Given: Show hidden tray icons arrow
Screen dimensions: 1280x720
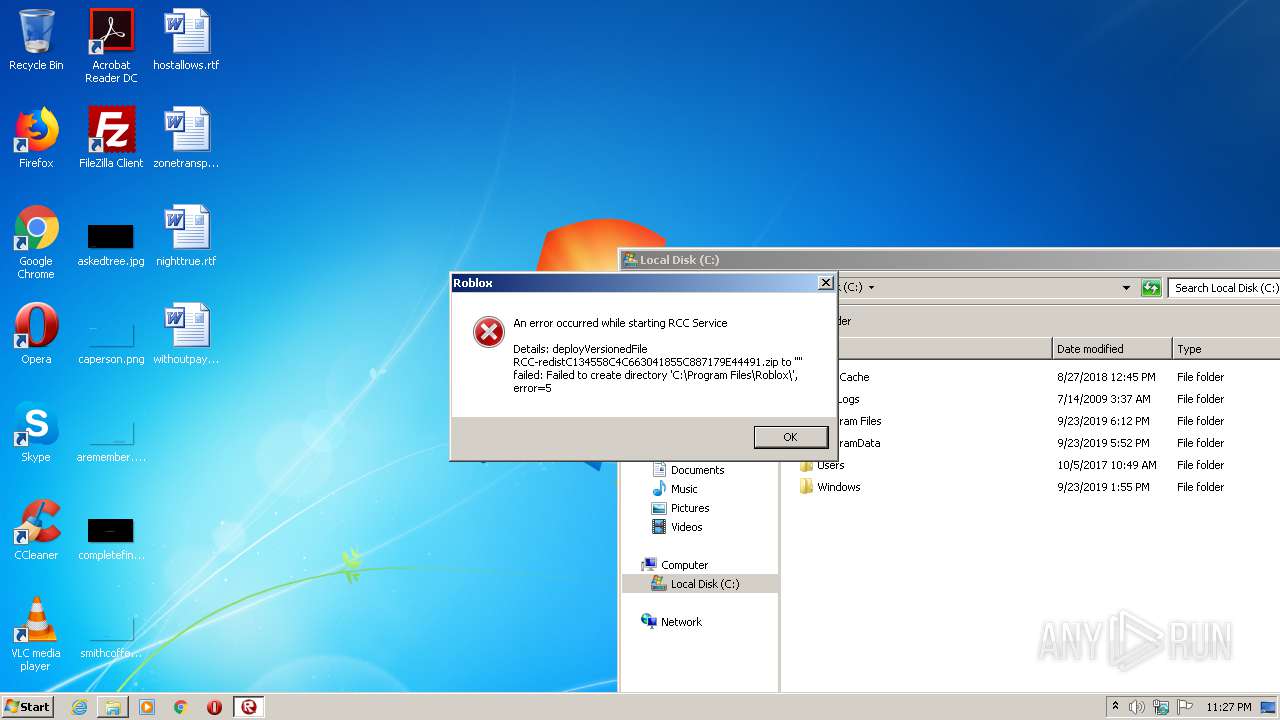Looking at the screenshot, I should (1115, 707).
